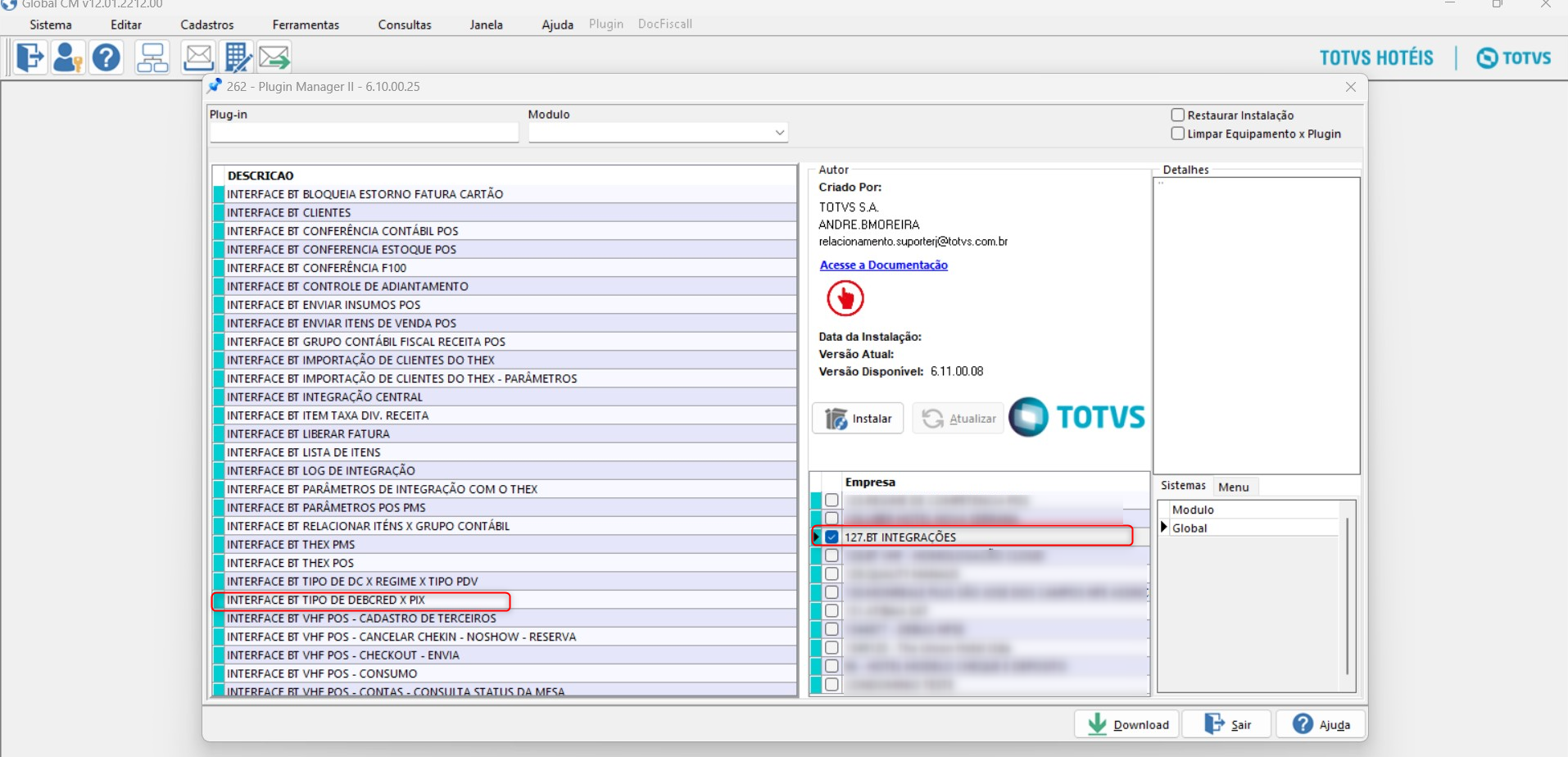Image resolution: width=1568 pixels, height=757 pixels.
Task: Open the building with pencil toolbar icon
Action: click(237, 57)
